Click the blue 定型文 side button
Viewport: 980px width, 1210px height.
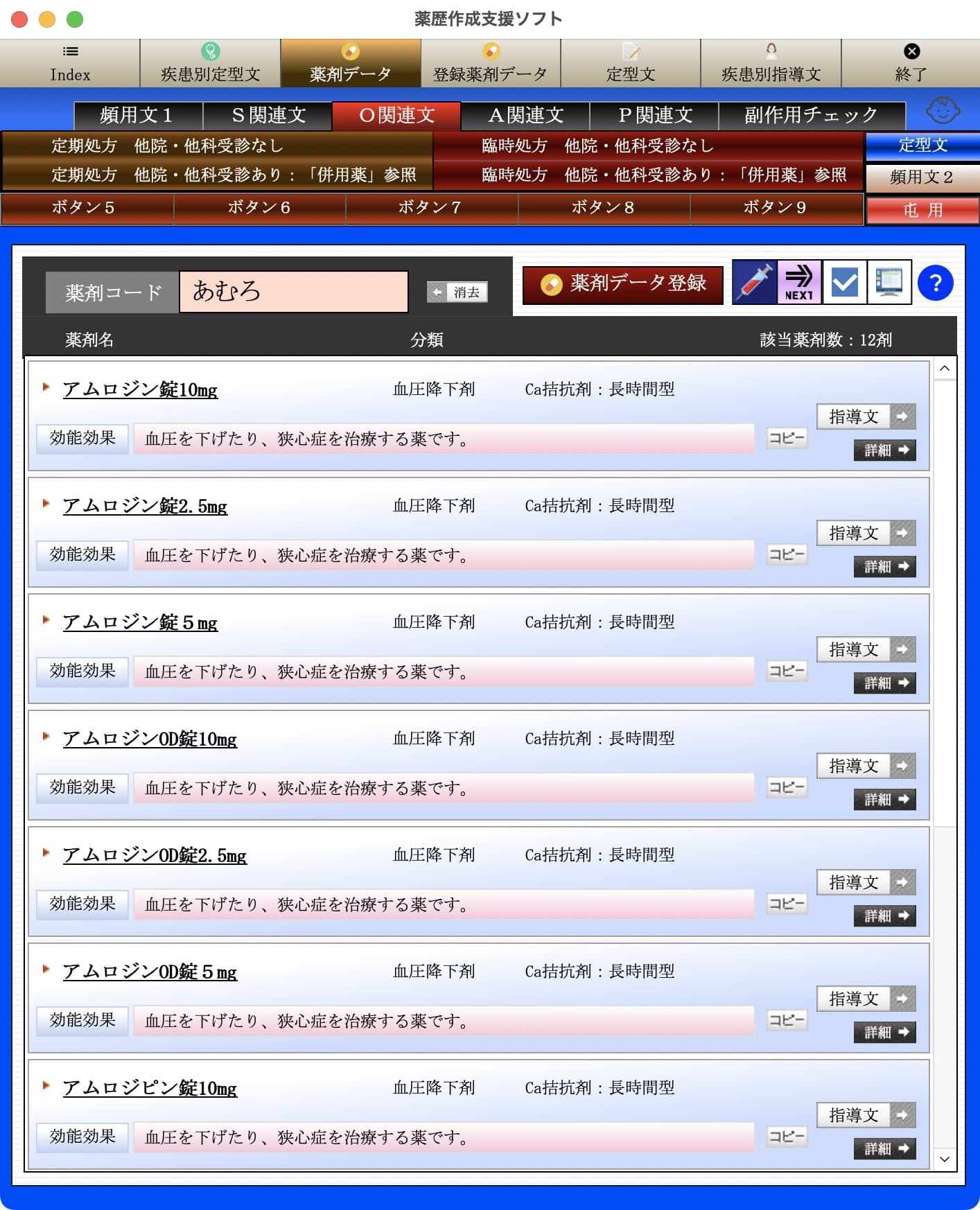922,146
